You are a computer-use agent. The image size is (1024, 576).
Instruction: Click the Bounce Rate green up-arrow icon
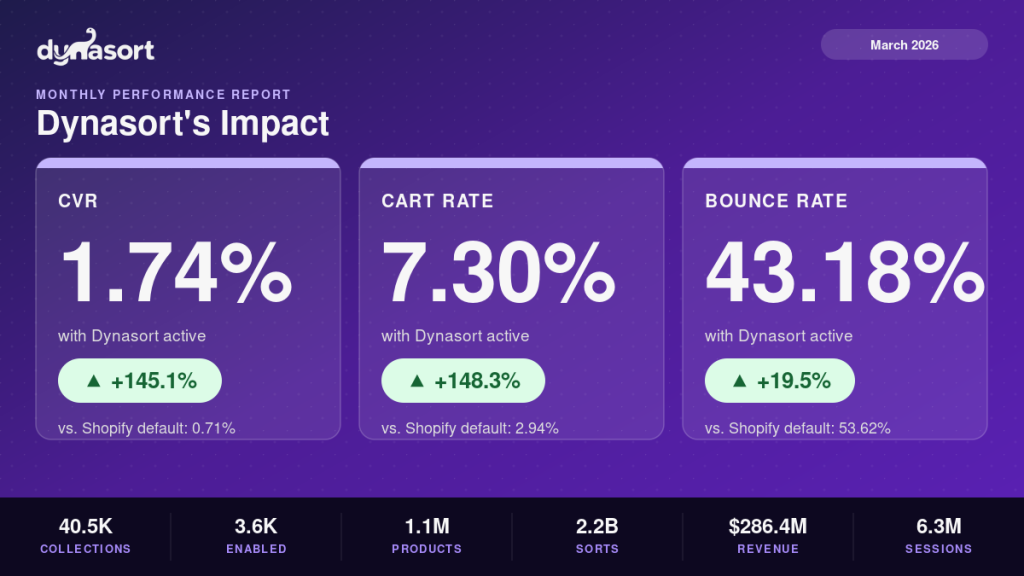(x=740, y=380)
